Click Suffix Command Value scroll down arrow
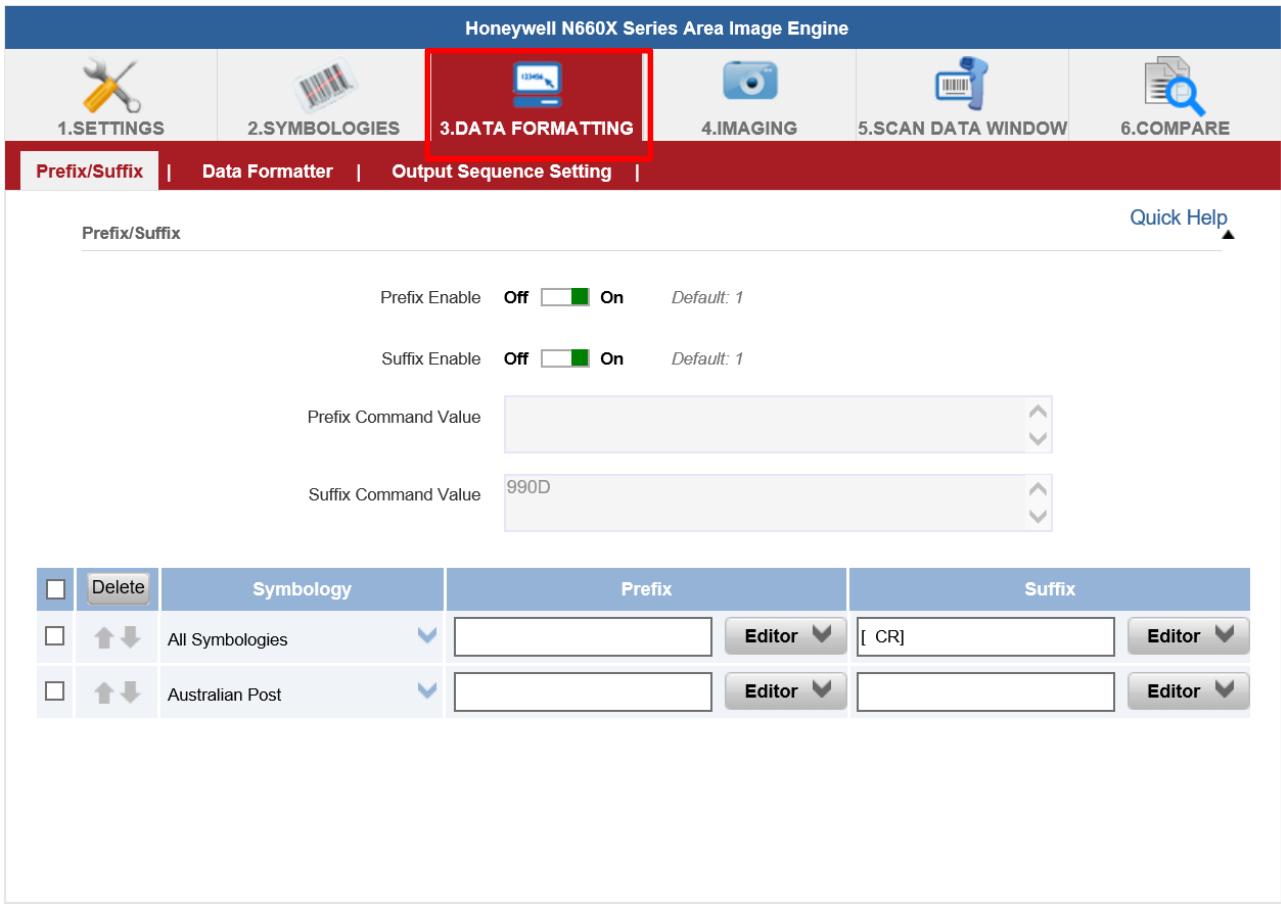This screenshot has height=907, width=1281. [1038, 516]
